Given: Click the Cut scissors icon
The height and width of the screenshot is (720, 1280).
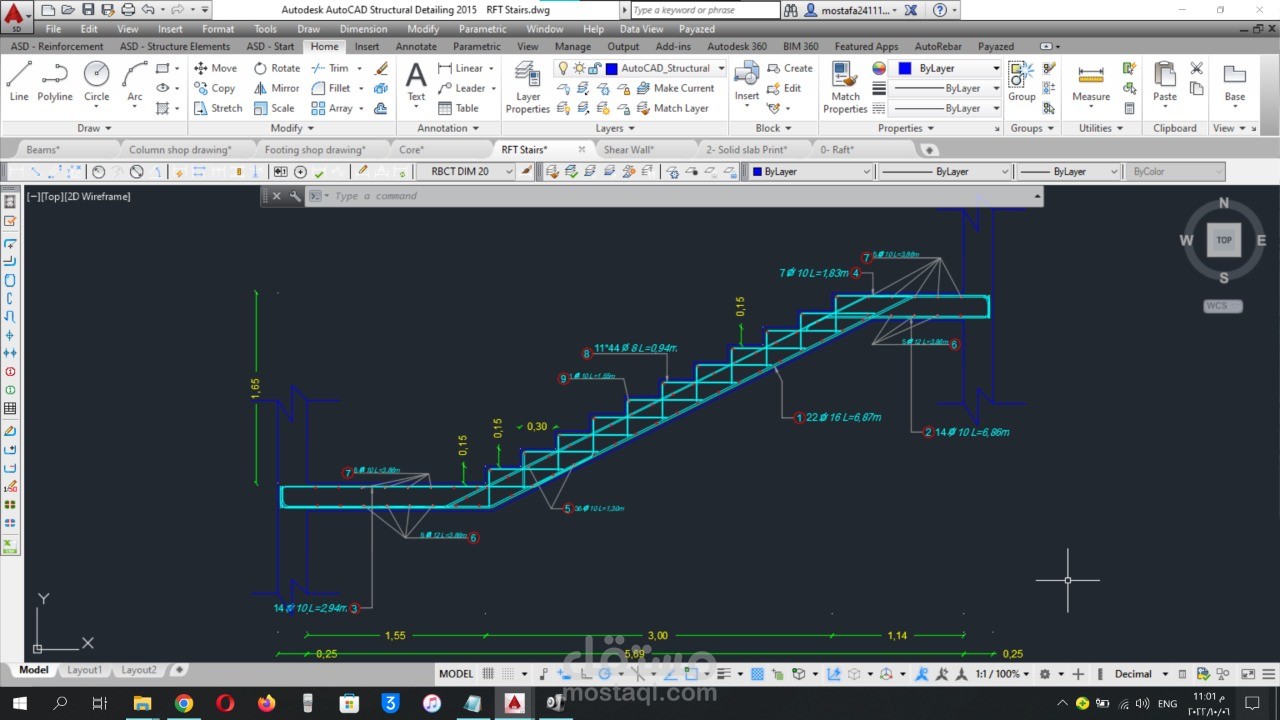Looking at the screenshot, I should click(1197, 68).
